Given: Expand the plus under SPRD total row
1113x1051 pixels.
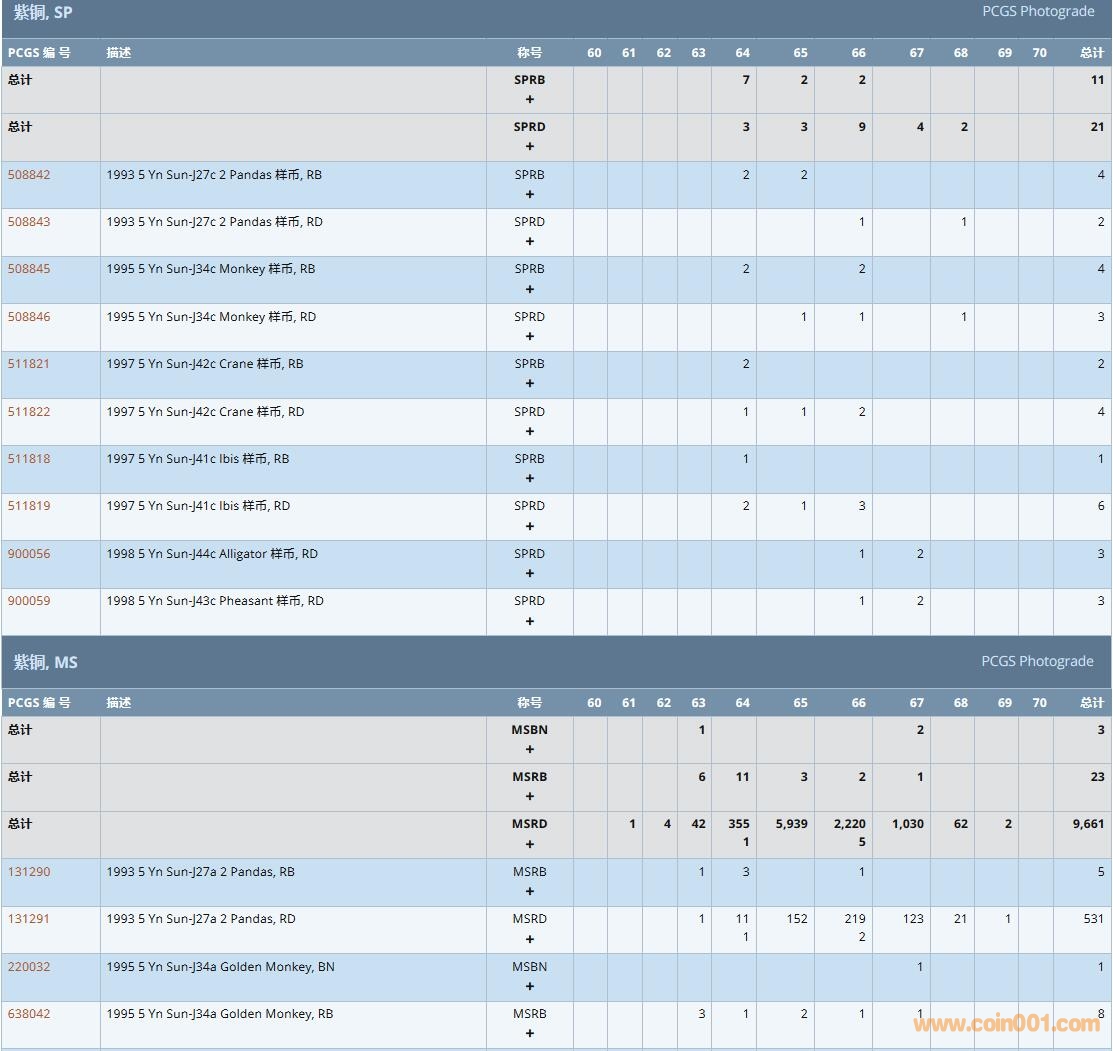Looking at the screenshot, I should coord(530,146).
